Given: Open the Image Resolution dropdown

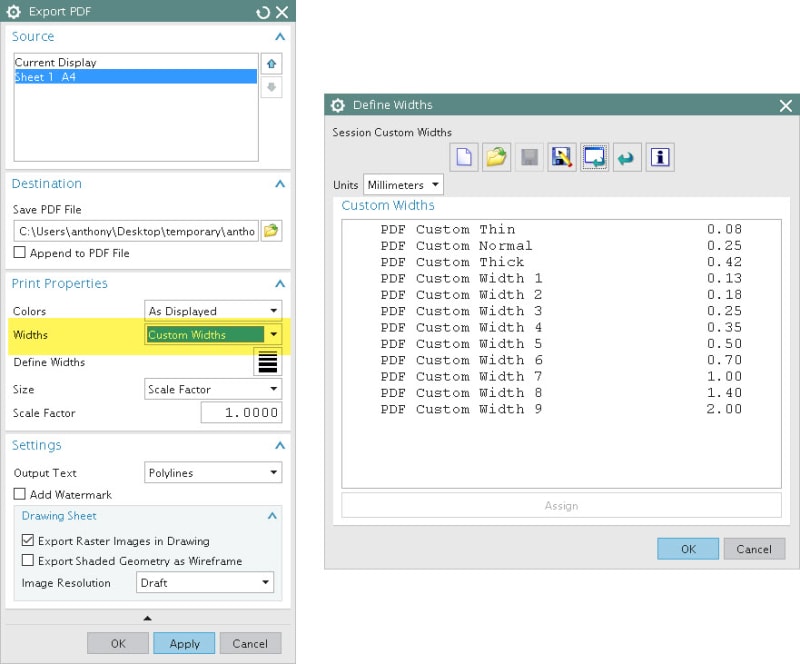Looking at the screenshot, I should tap(205, 582).
